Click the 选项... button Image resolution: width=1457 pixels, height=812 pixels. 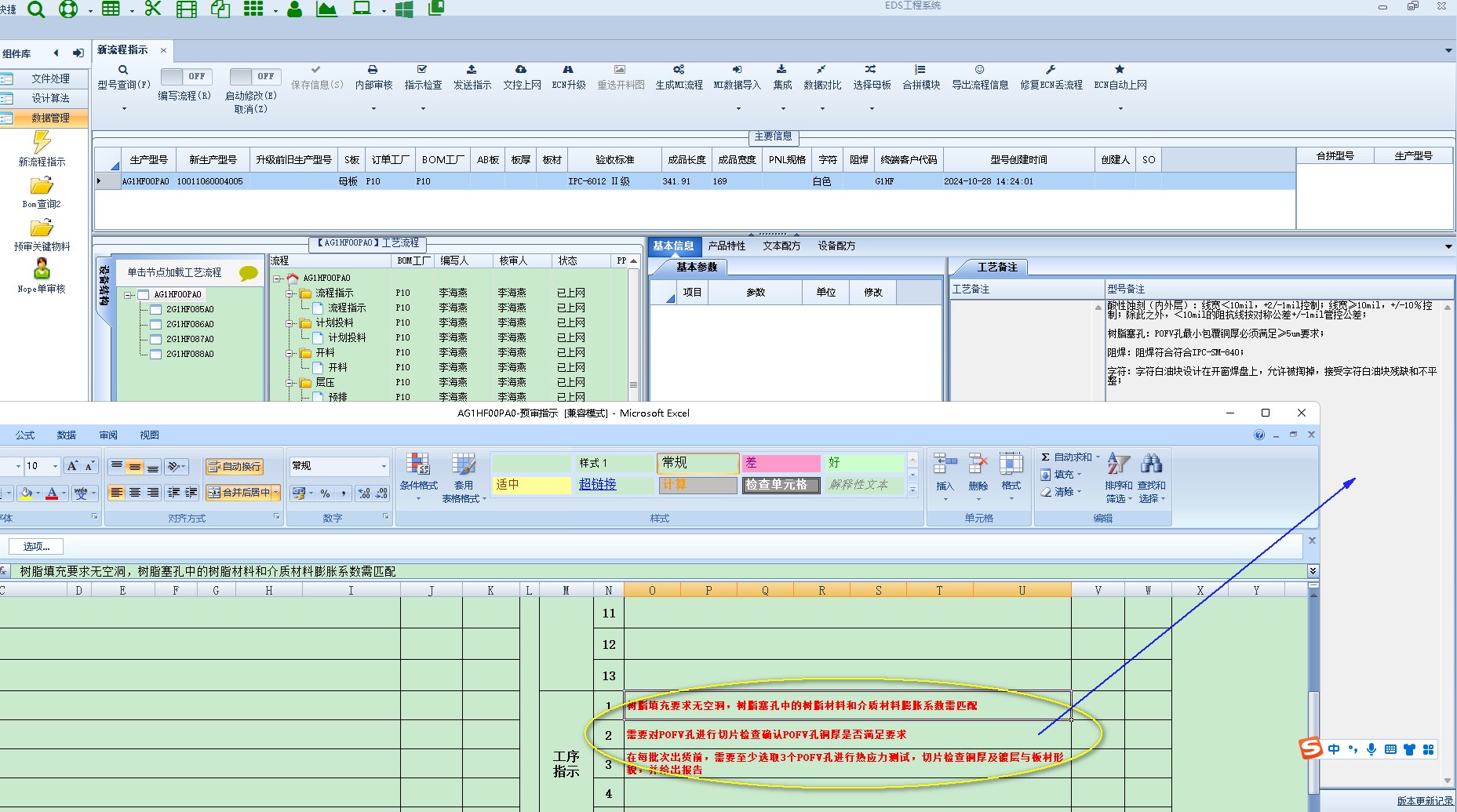tap(36, 546)
